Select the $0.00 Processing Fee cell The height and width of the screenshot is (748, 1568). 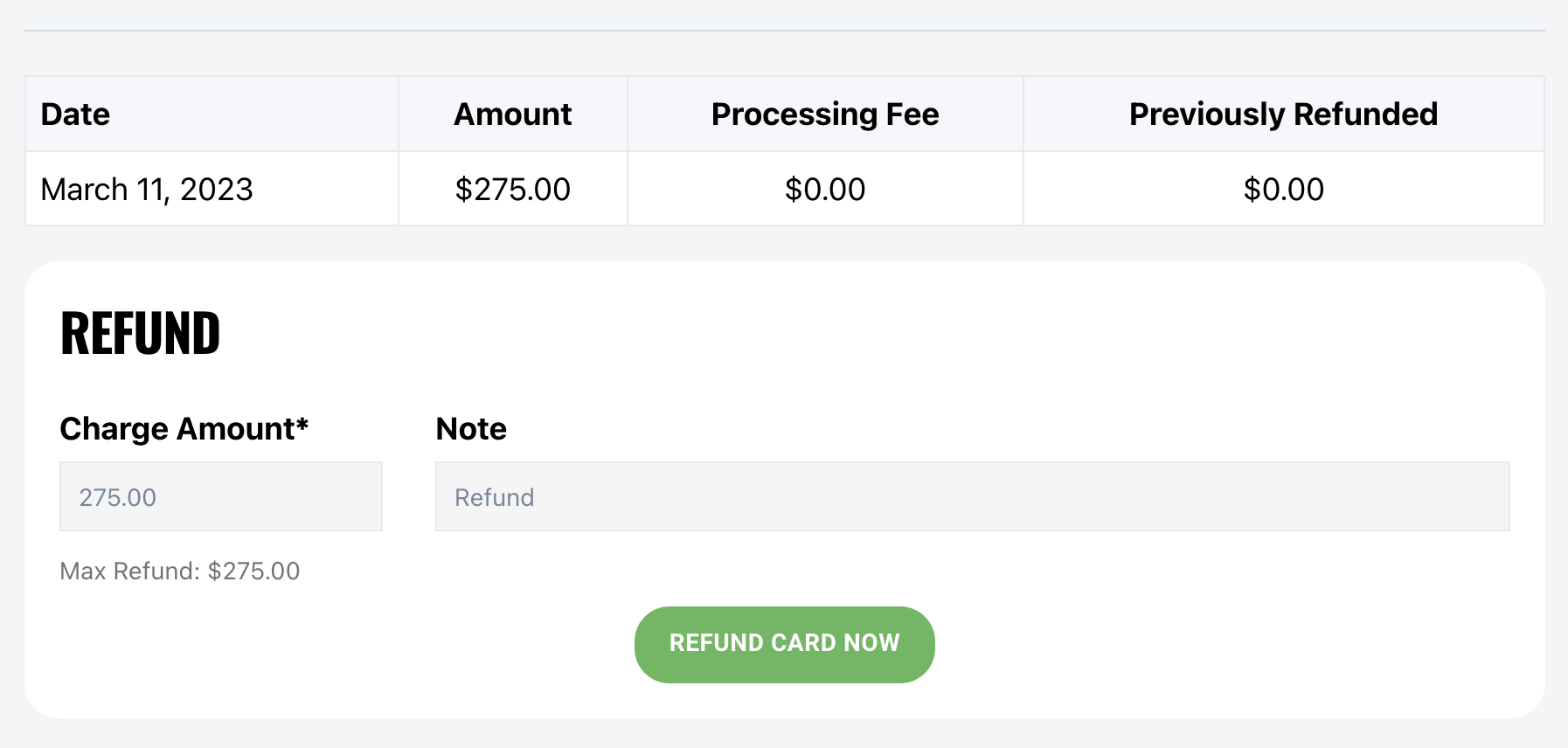(824, 190)
